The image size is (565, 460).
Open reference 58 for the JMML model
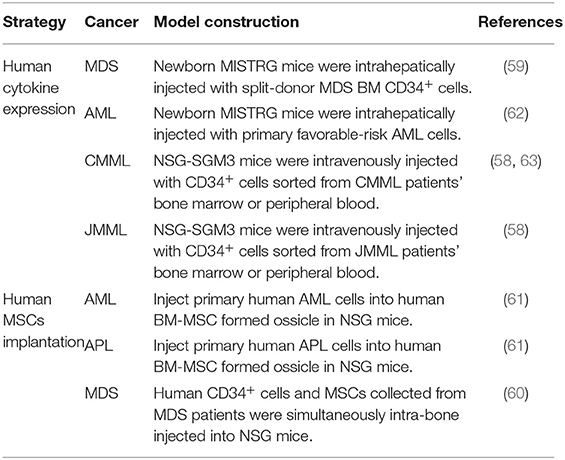pos(516,230)
